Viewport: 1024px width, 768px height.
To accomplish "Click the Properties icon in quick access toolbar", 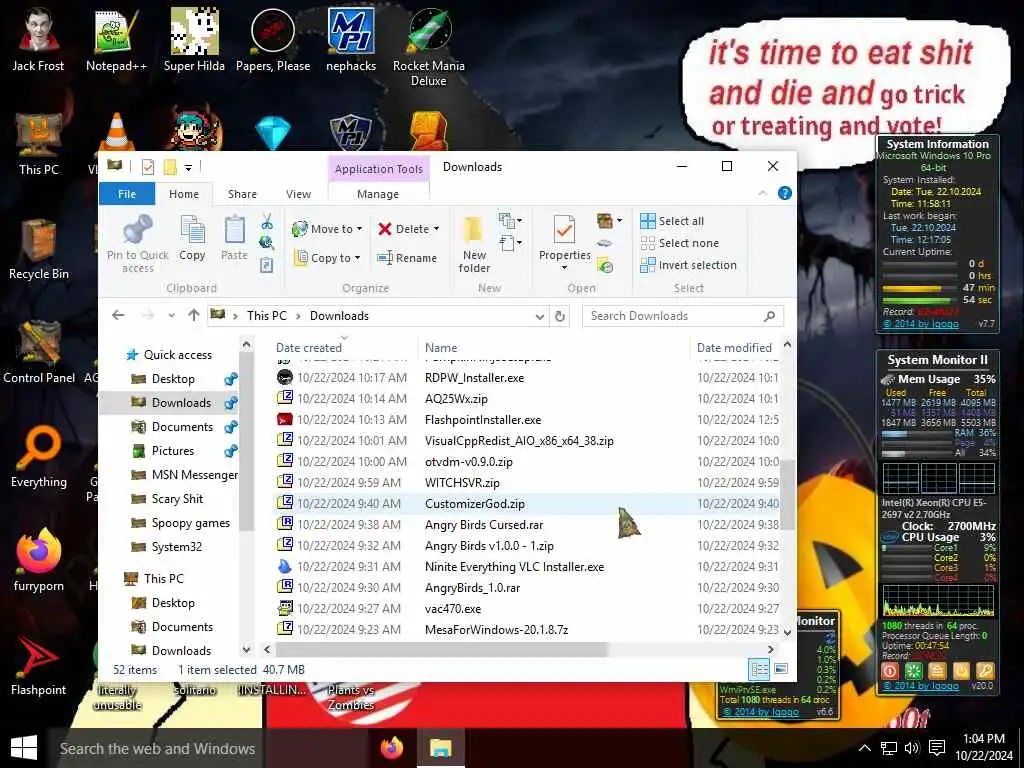I will (x=148, y=167).
